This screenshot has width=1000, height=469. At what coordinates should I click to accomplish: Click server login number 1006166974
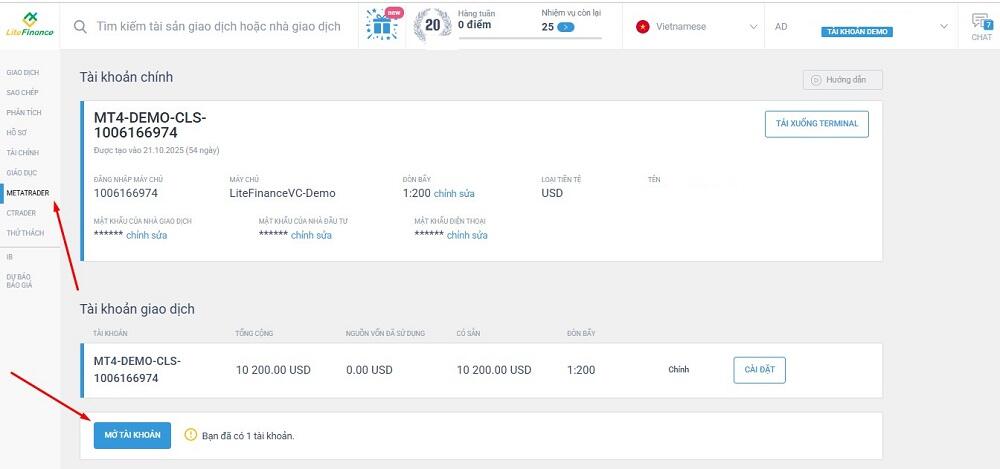[x=126, y=193]
